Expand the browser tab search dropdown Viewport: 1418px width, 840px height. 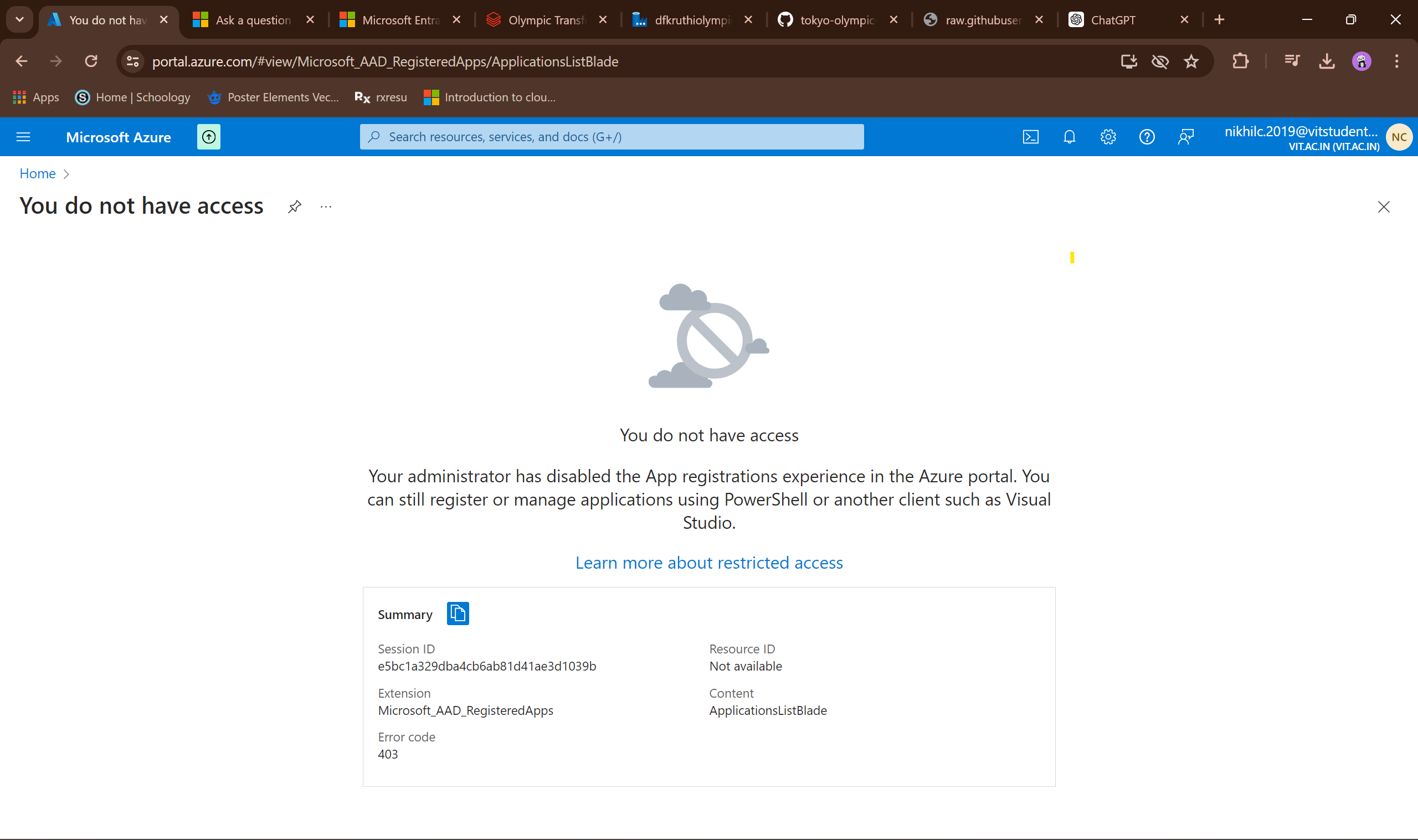[x=19, y=20]
